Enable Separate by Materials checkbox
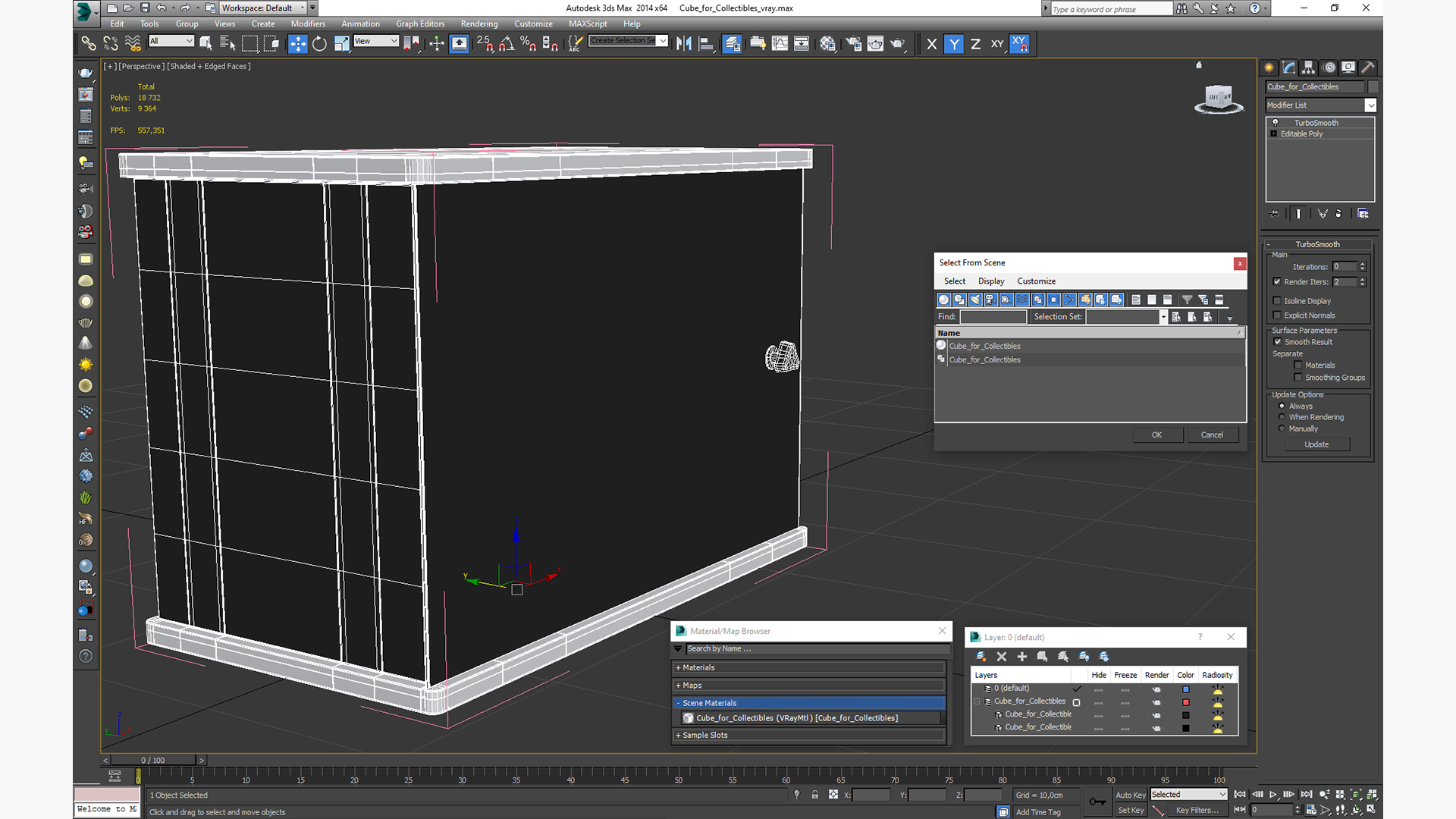This screenshot has height=819, width=1456. (x=1298, y=366)
